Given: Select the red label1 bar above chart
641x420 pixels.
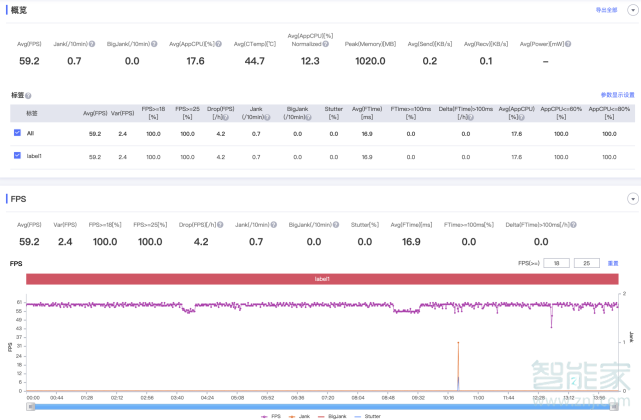Looking at the screenshot, I should pyautogui.click(x=322, y=279).
